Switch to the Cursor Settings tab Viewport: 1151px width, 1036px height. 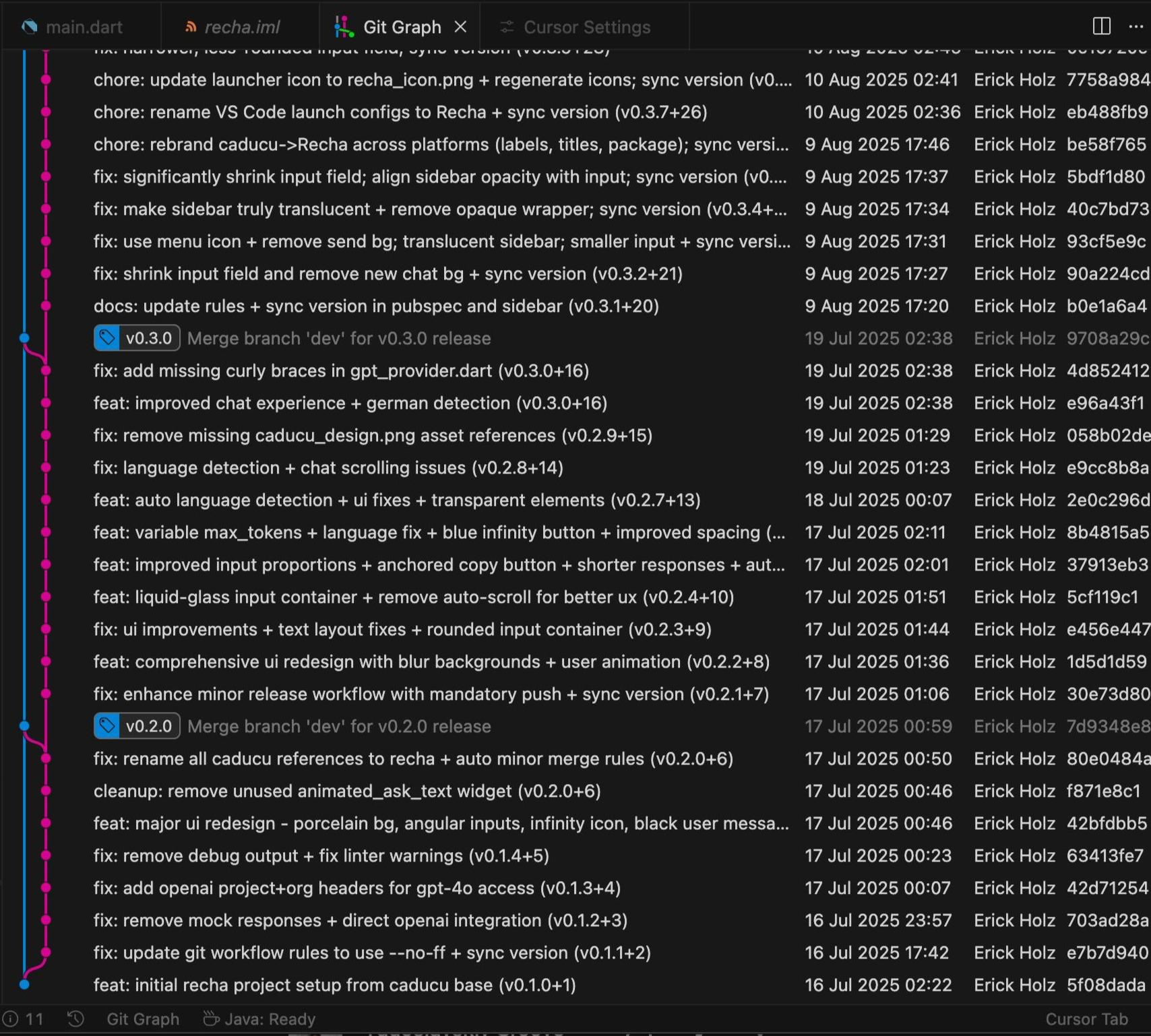click(x=586, y=27)
